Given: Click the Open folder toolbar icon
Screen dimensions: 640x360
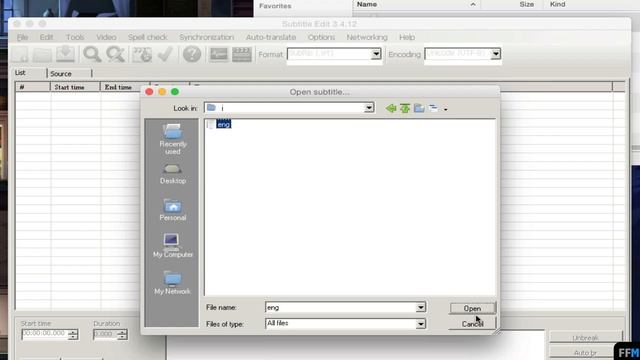Looking at the screenshot, I should pos(42,54).
